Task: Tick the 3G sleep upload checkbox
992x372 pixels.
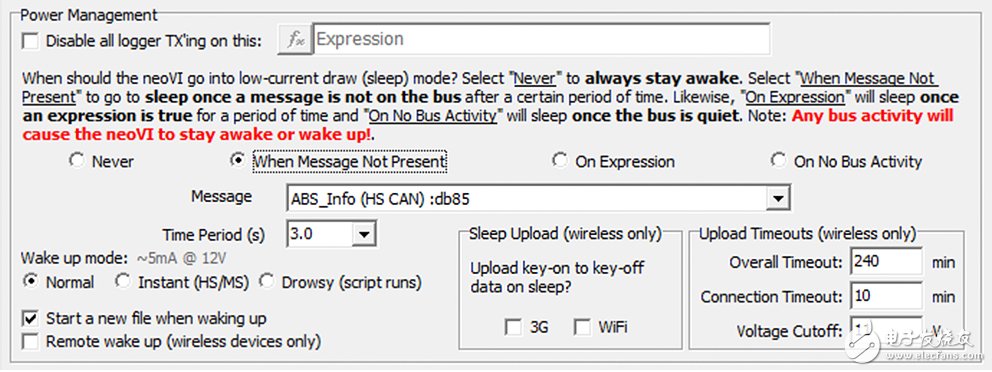Action: coord(513,327)
